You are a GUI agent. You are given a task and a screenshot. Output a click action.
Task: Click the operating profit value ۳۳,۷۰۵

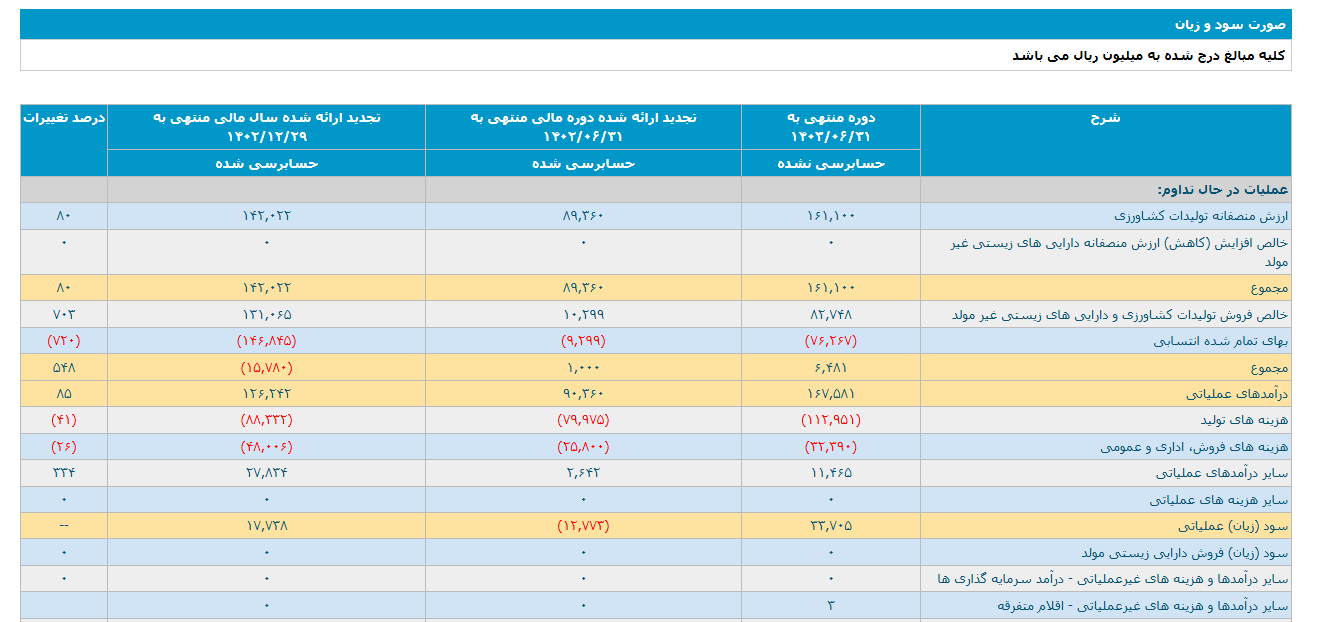coord(831,526)
